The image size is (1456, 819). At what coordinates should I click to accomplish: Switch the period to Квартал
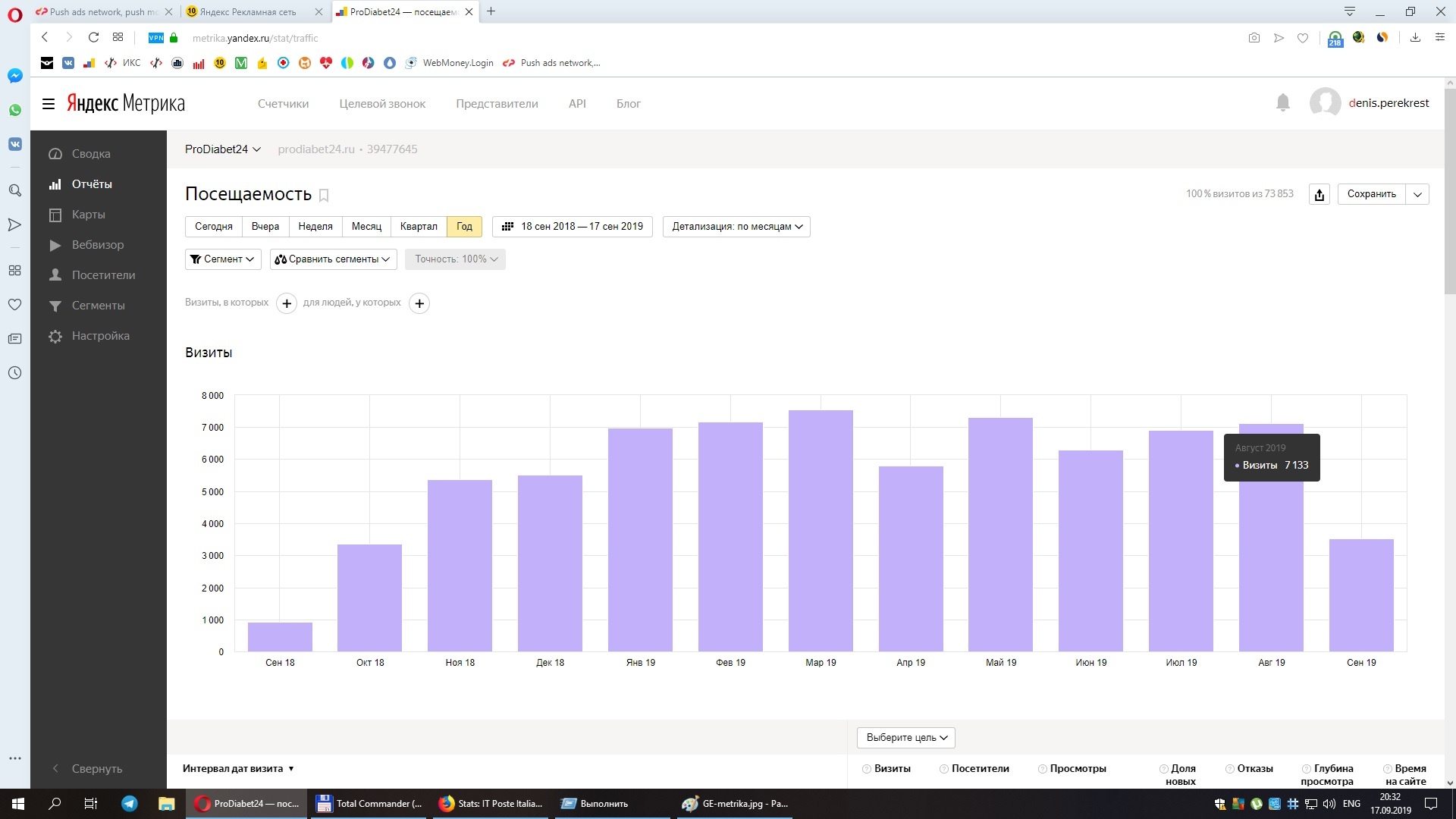point(419,227)
